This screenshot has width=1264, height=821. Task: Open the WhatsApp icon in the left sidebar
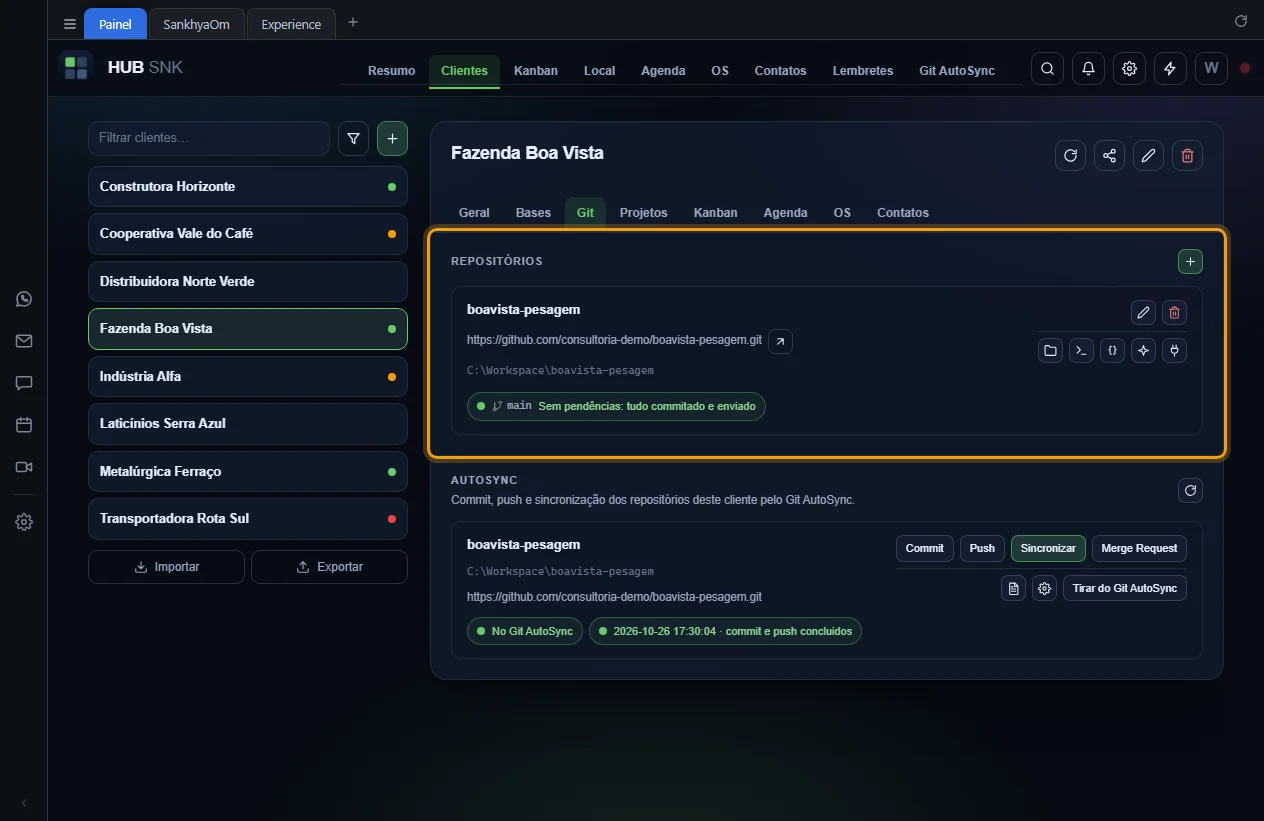24,299
